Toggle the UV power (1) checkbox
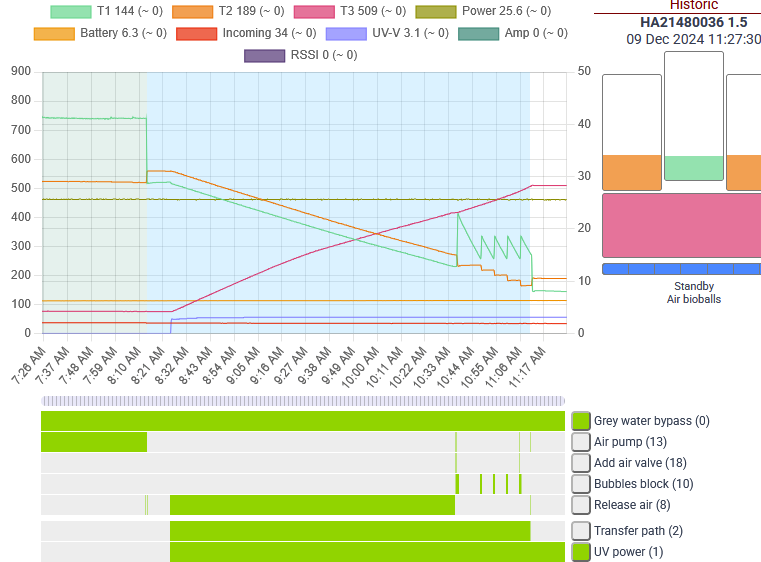The height and width of the screenshot is (562, 761). (x=581, y=552)
